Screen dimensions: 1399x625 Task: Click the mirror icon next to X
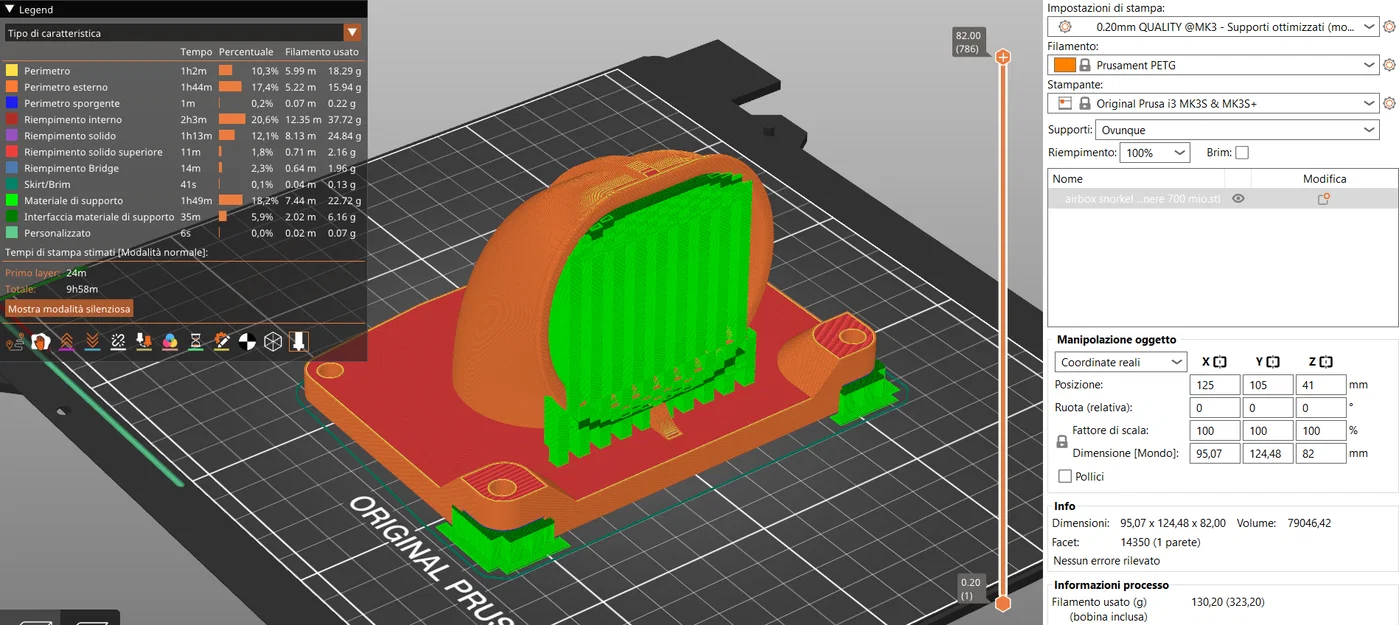1219,362
